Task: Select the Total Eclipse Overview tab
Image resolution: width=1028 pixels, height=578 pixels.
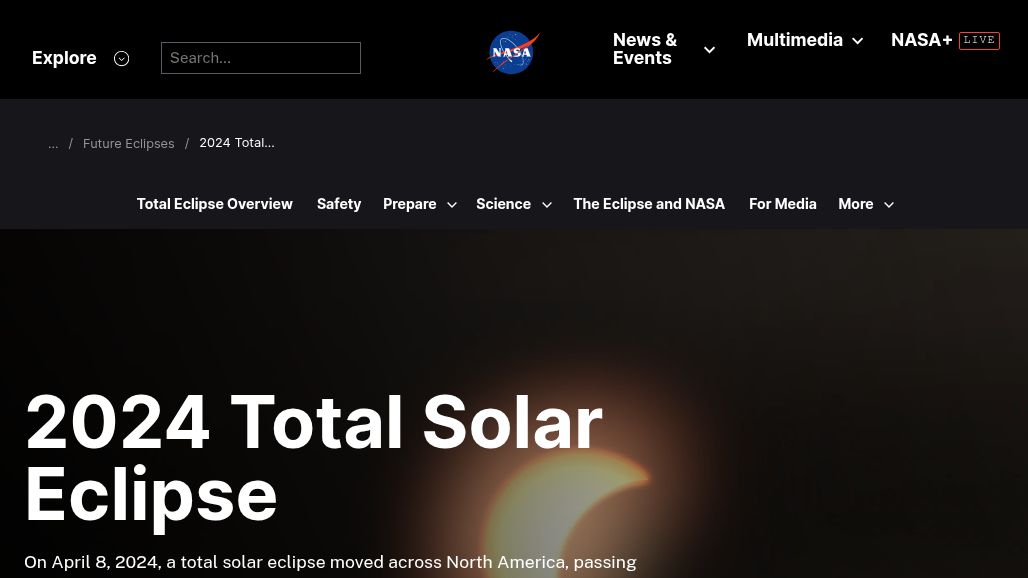Action: [x=214, y=203]
